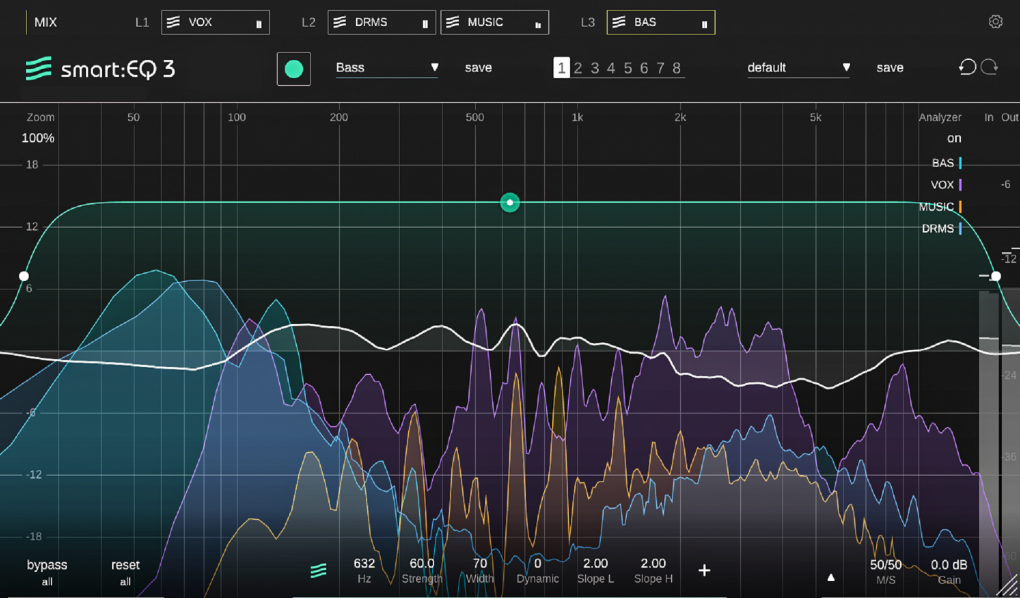Click the 0 Dynamic value
Viewport: 1020px width, 598px height.
pos(537,564)
